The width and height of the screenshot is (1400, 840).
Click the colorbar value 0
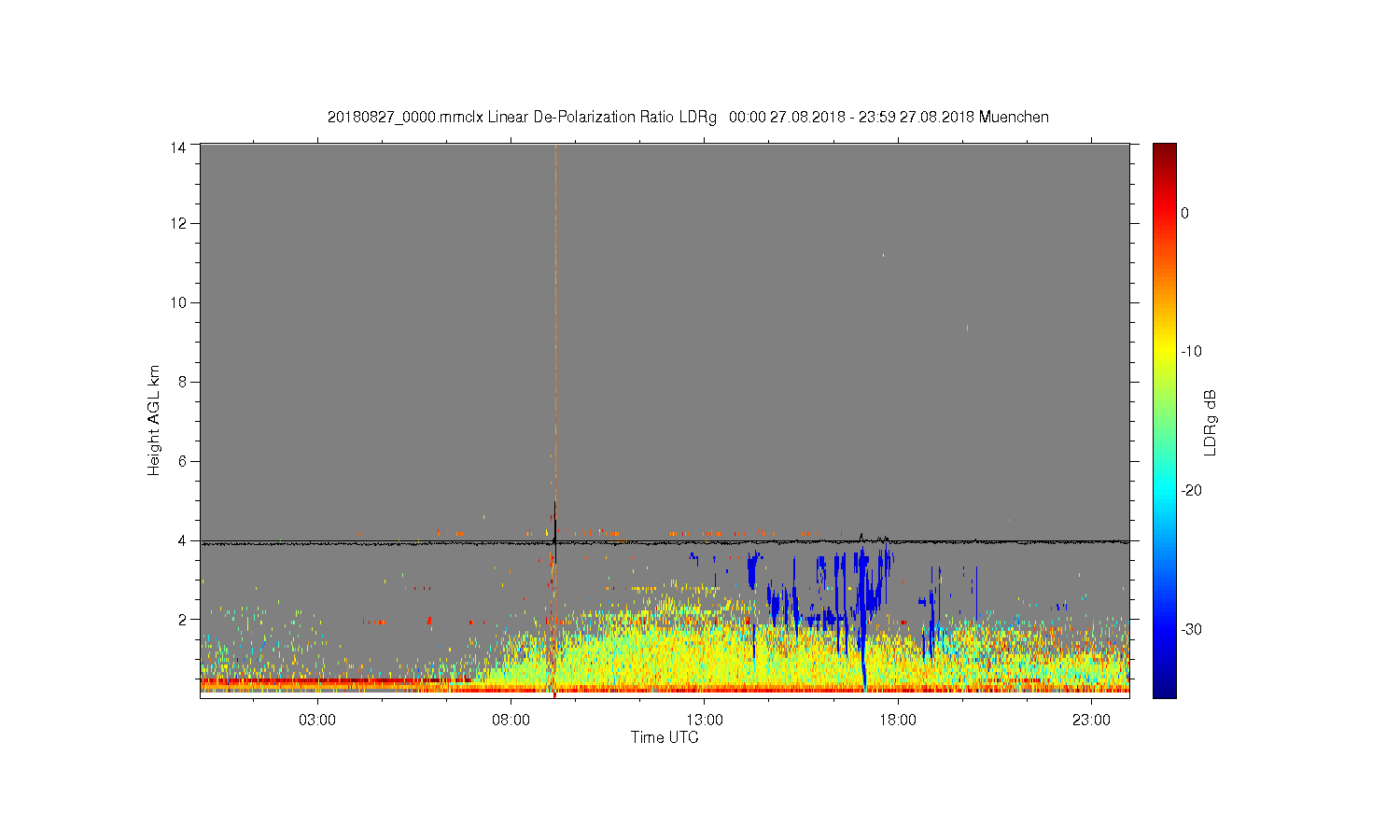pyautogui.click(x=1184, y=213)
